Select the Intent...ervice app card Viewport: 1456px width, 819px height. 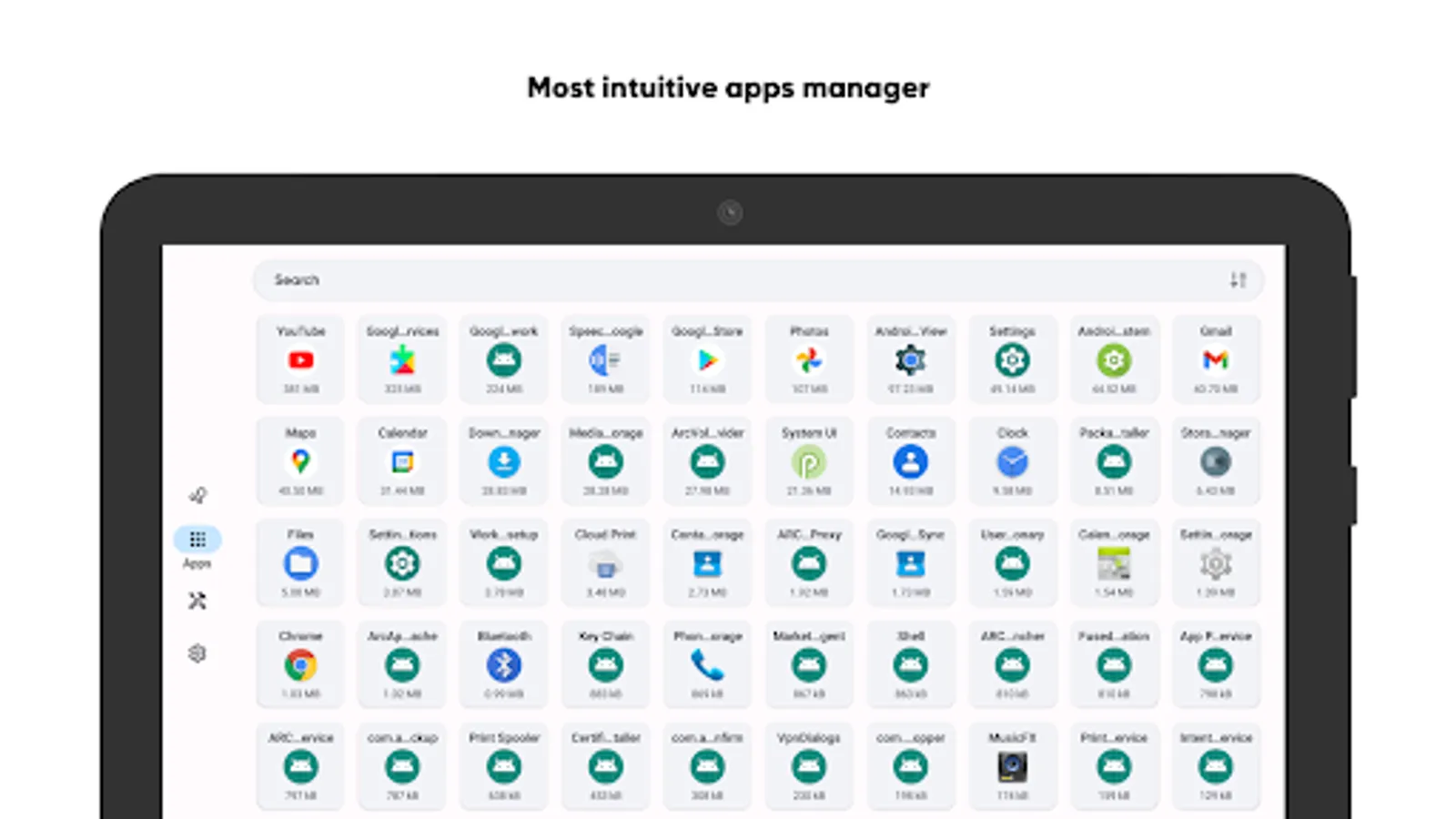click(1216, 767)
